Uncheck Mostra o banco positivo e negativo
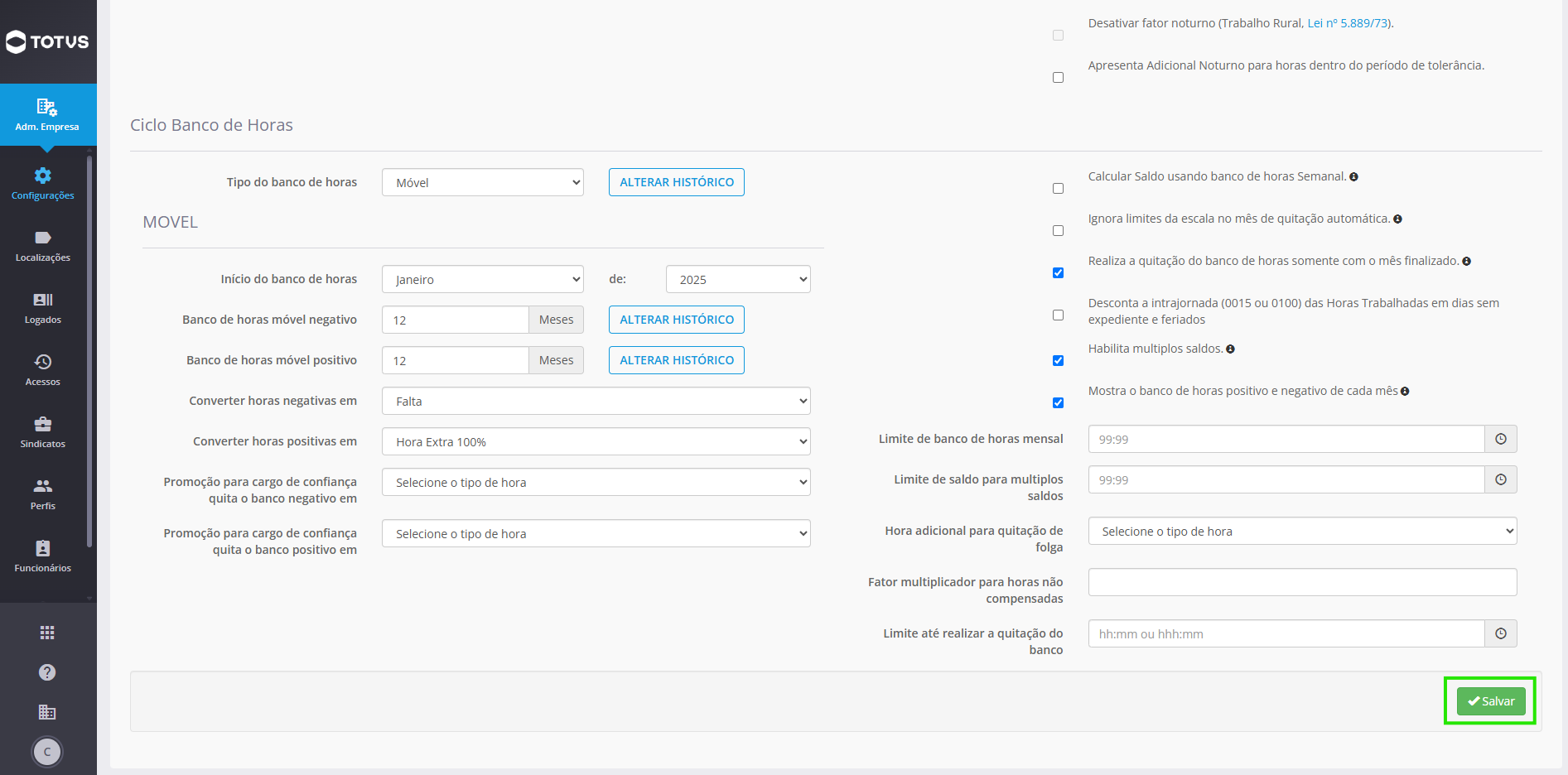The width and height of the screenshot is (1568, 775). coord(1058,403)
